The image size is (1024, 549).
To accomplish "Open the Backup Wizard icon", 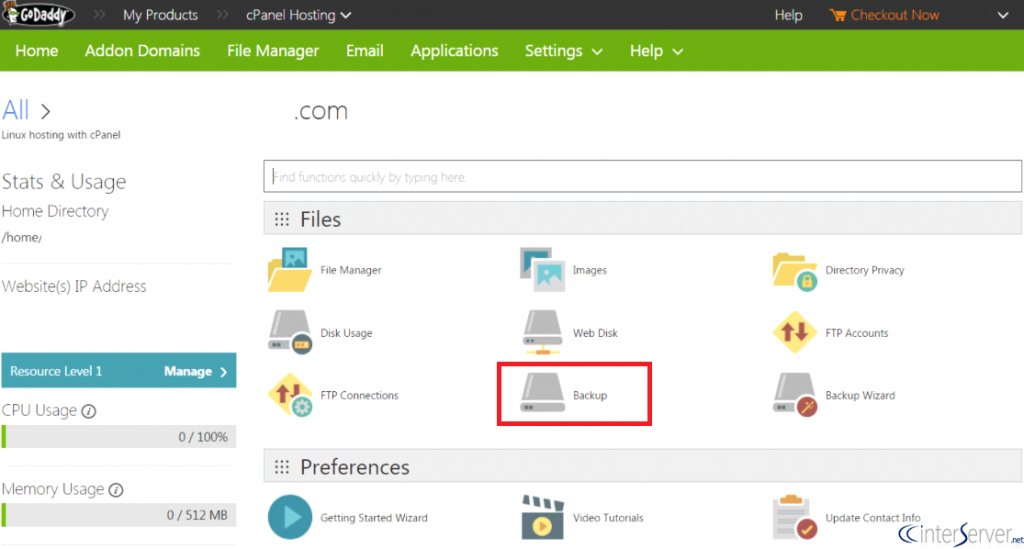I will point(795,395).
